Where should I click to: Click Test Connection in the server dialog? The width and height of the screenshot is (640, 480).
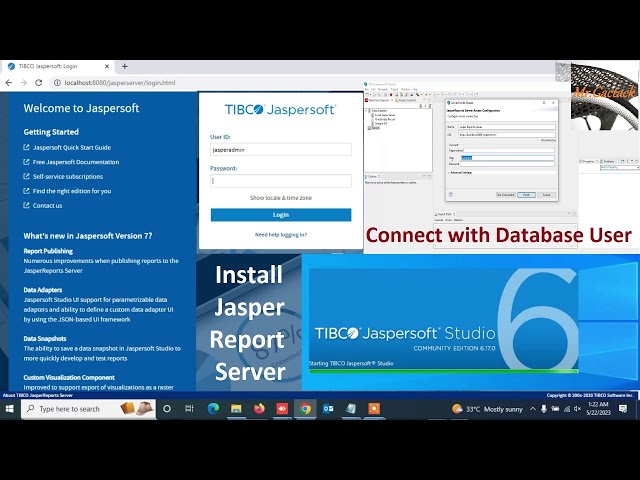pyautogui.click(x=506, y=195)
